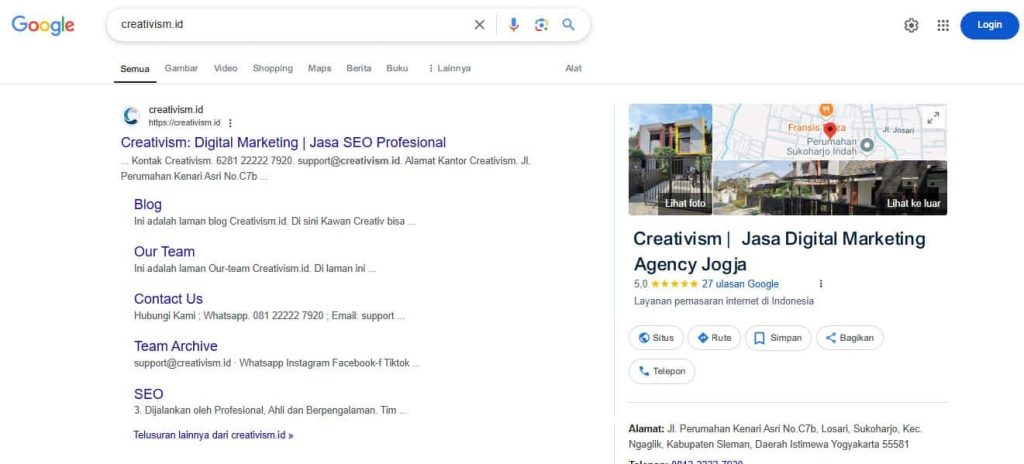Open the knowledge panel more options dots
This screenshot has width=1024, height=464.
[821, 284]
